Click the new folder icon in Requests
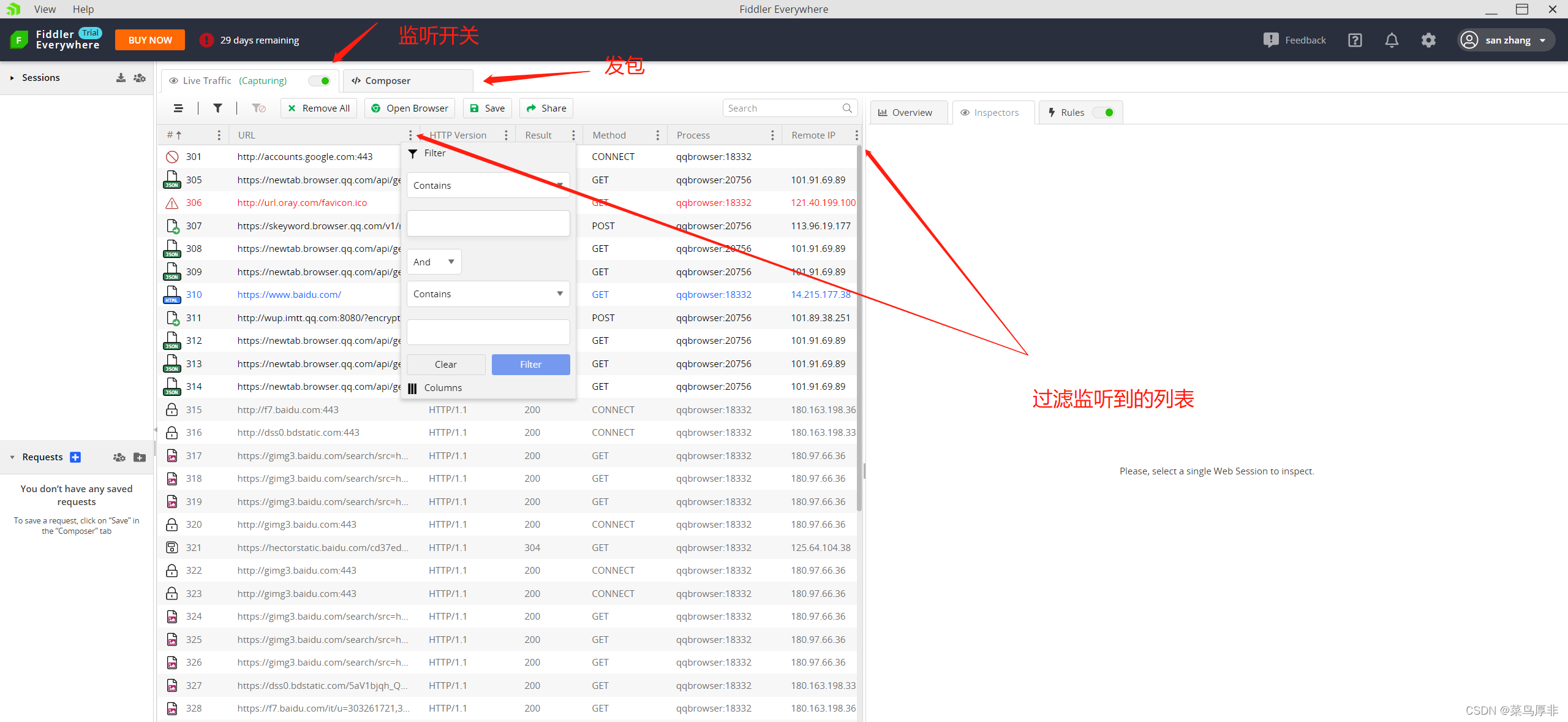 point(140,457)
